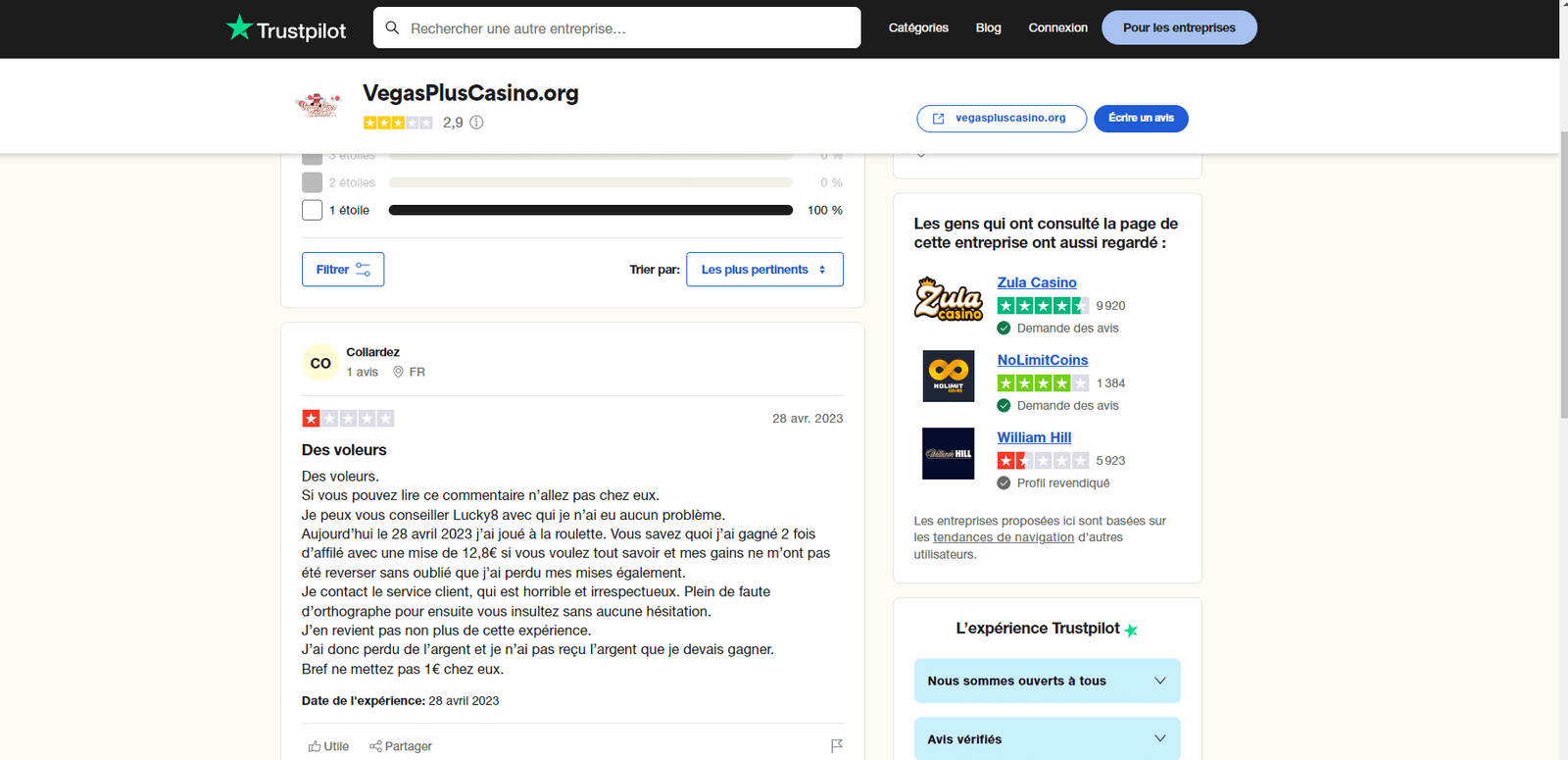The image size is (1568, 760).
Task: Open the William Hill logo thumbnail
Action: pyautogui.click(x=948, y=453)
